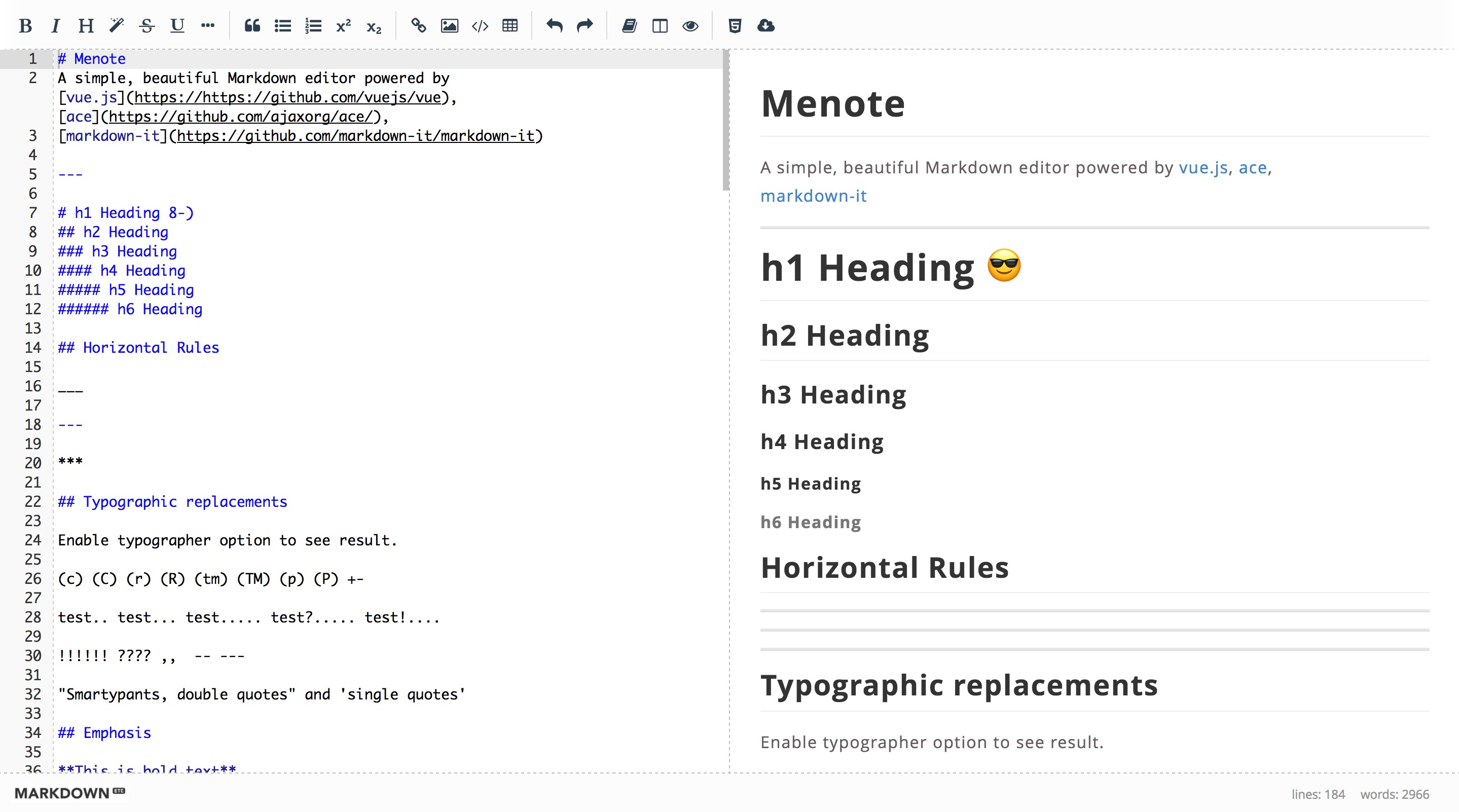Open the vue.js link in preview

pyautogui.click(x=1202, y=168)
